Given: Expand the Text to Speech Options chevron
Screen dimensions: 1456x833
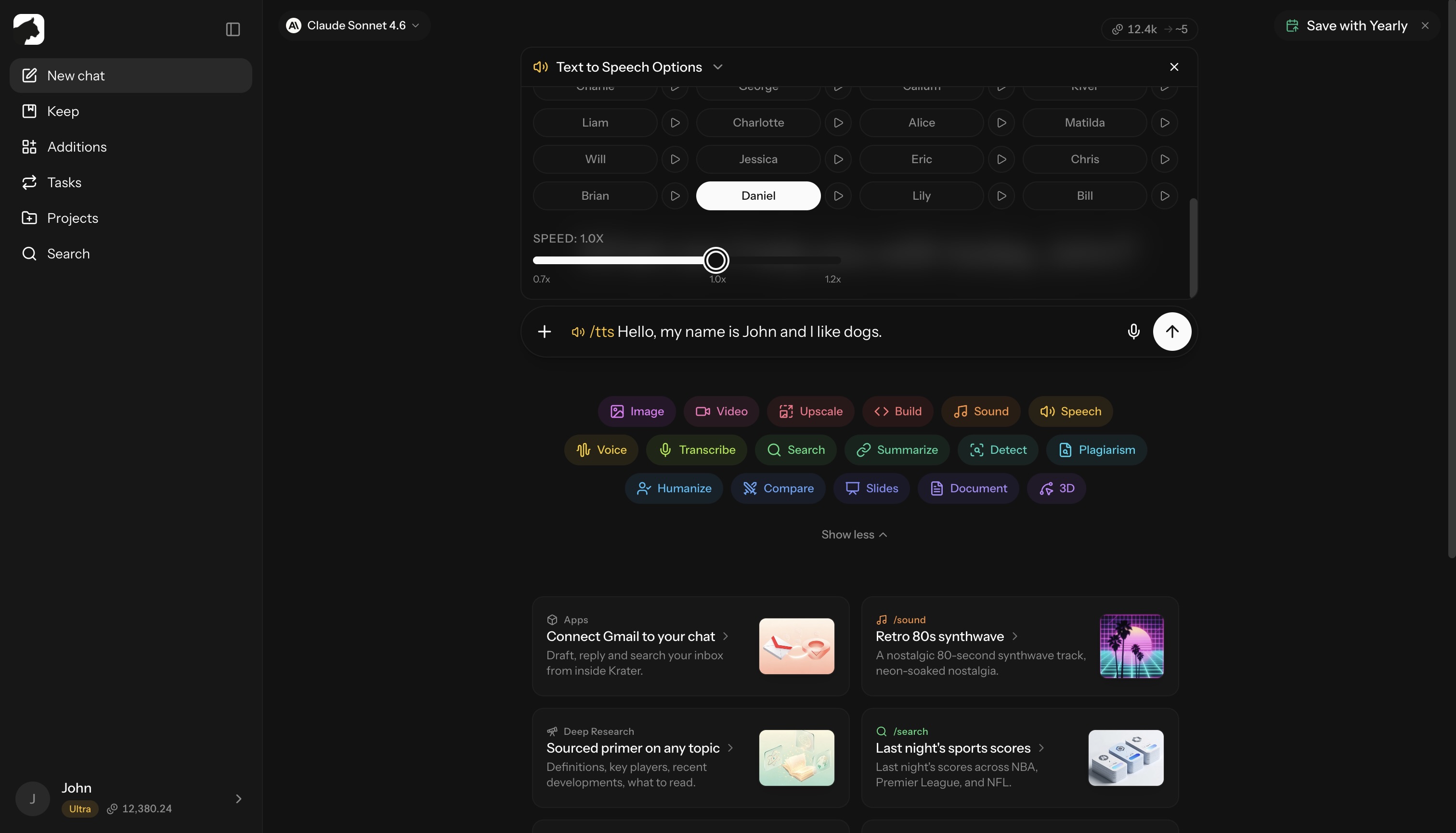Looking at the screenshot, I should tap(717, 67).
